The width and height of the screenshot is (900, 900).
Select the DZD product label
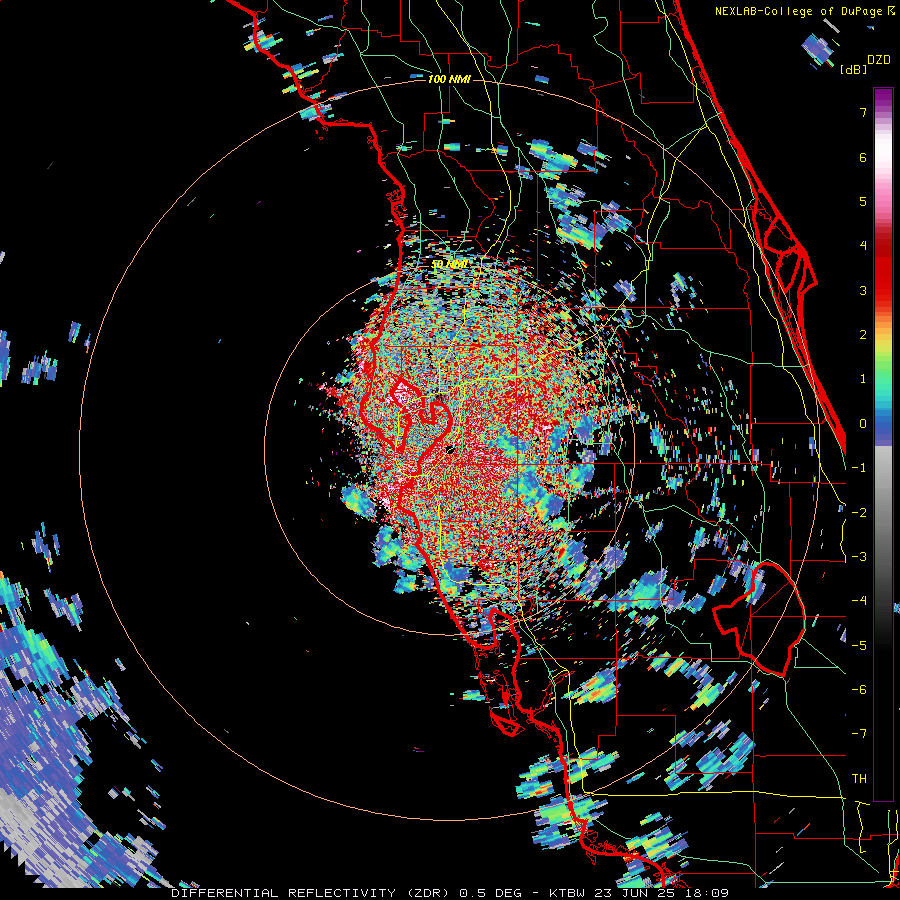coord(879,60)
